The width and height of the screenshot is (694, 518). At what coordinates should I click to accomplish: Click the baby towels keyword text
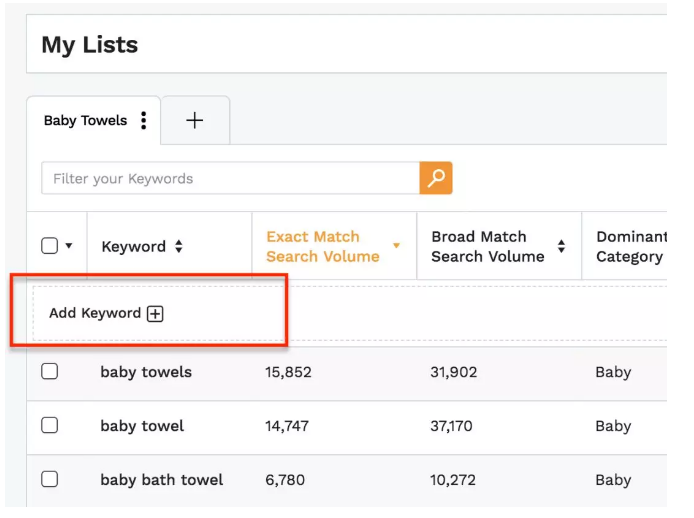click(x=146, y=372)
